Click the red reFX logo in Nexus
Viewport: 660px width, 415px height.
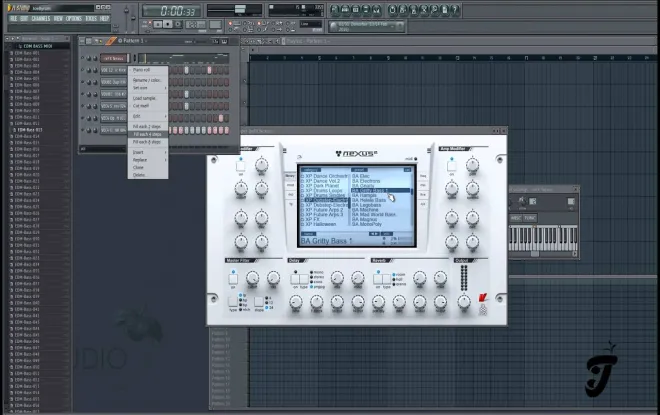point(482,298)
